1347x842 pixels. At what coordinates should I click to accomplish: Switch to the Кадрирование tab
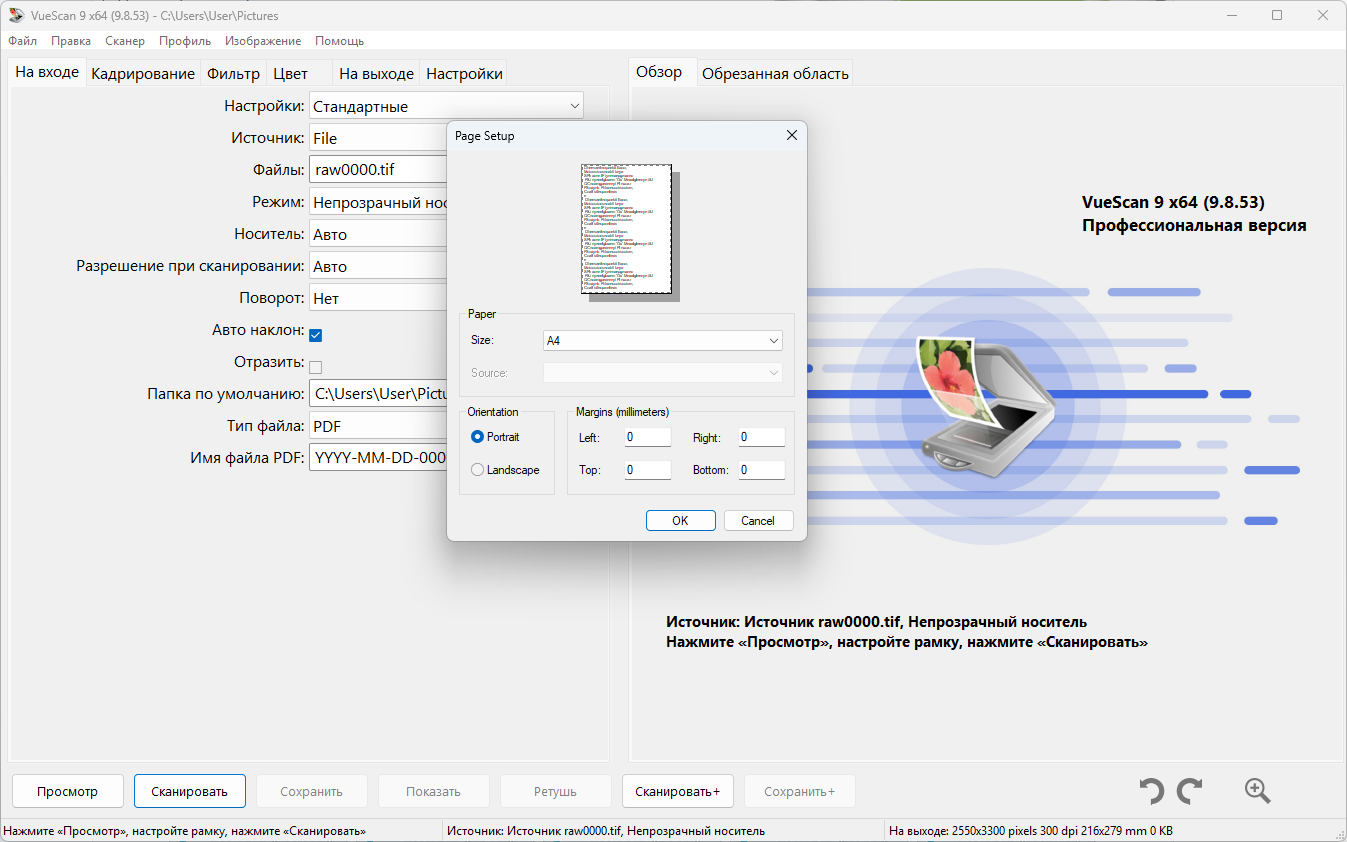pos(143,74)
